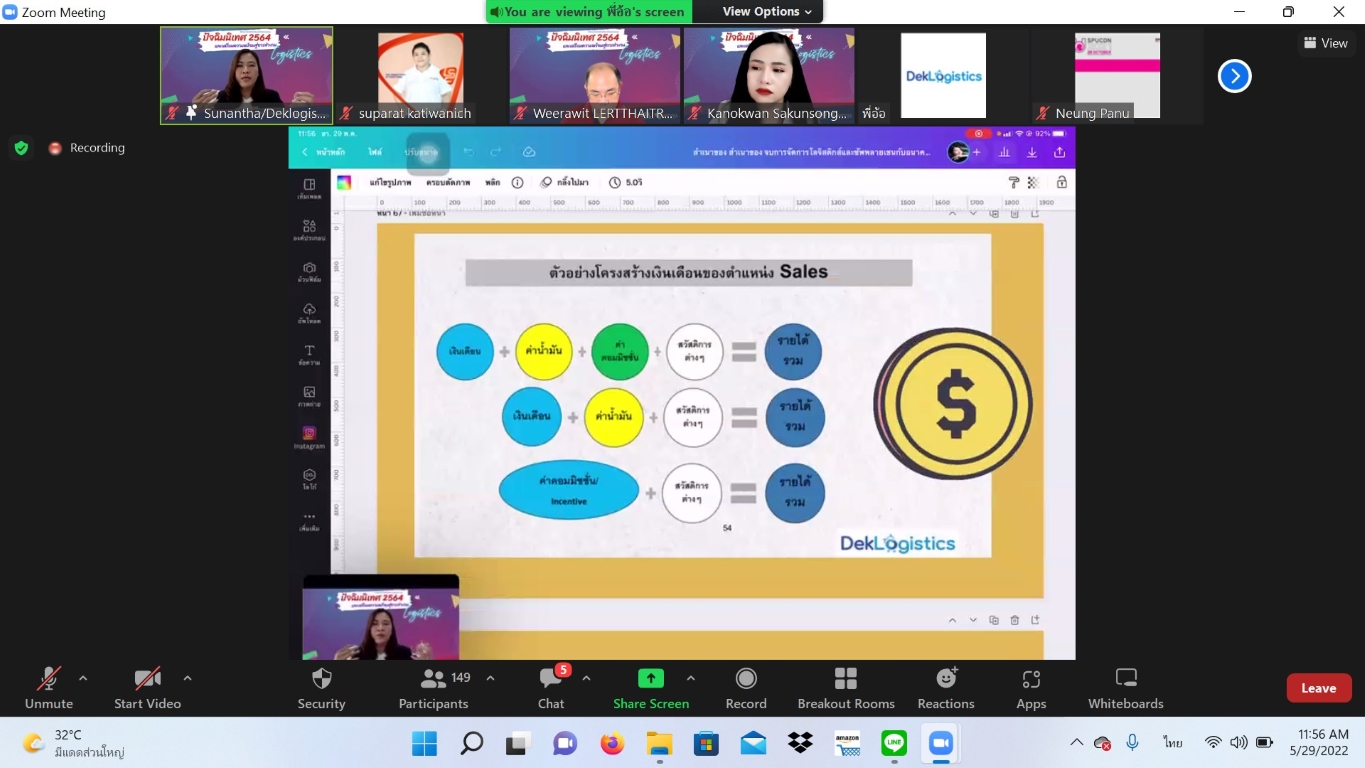Viewport: 1365px width, 768px height.
Task: Open the Participants panel
Action: coord(433,688)
